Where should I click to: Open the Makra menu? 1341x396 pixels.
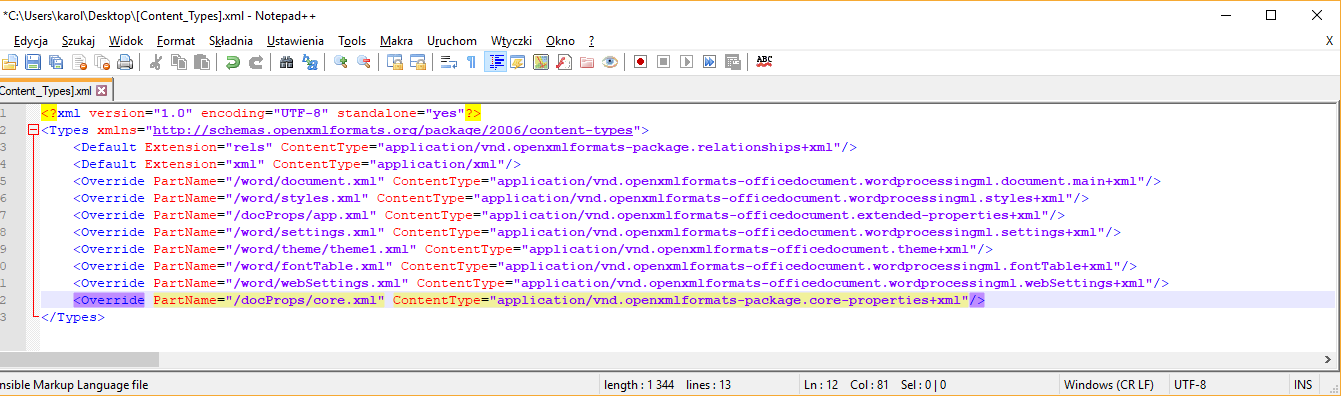(396, 41)
